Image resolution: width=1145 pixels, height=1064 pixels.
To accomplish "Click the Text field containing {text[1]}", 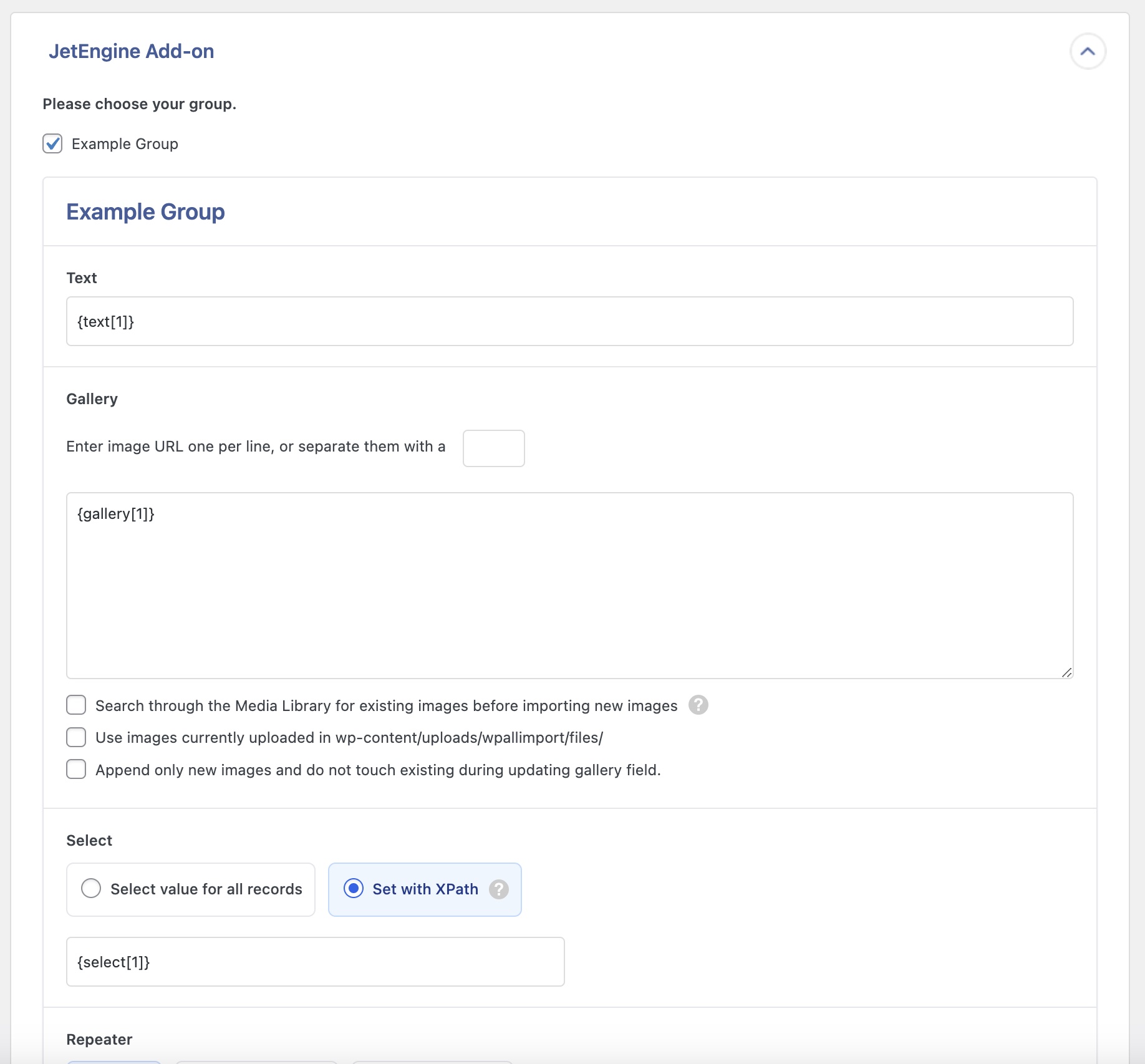I will [569, 321].
